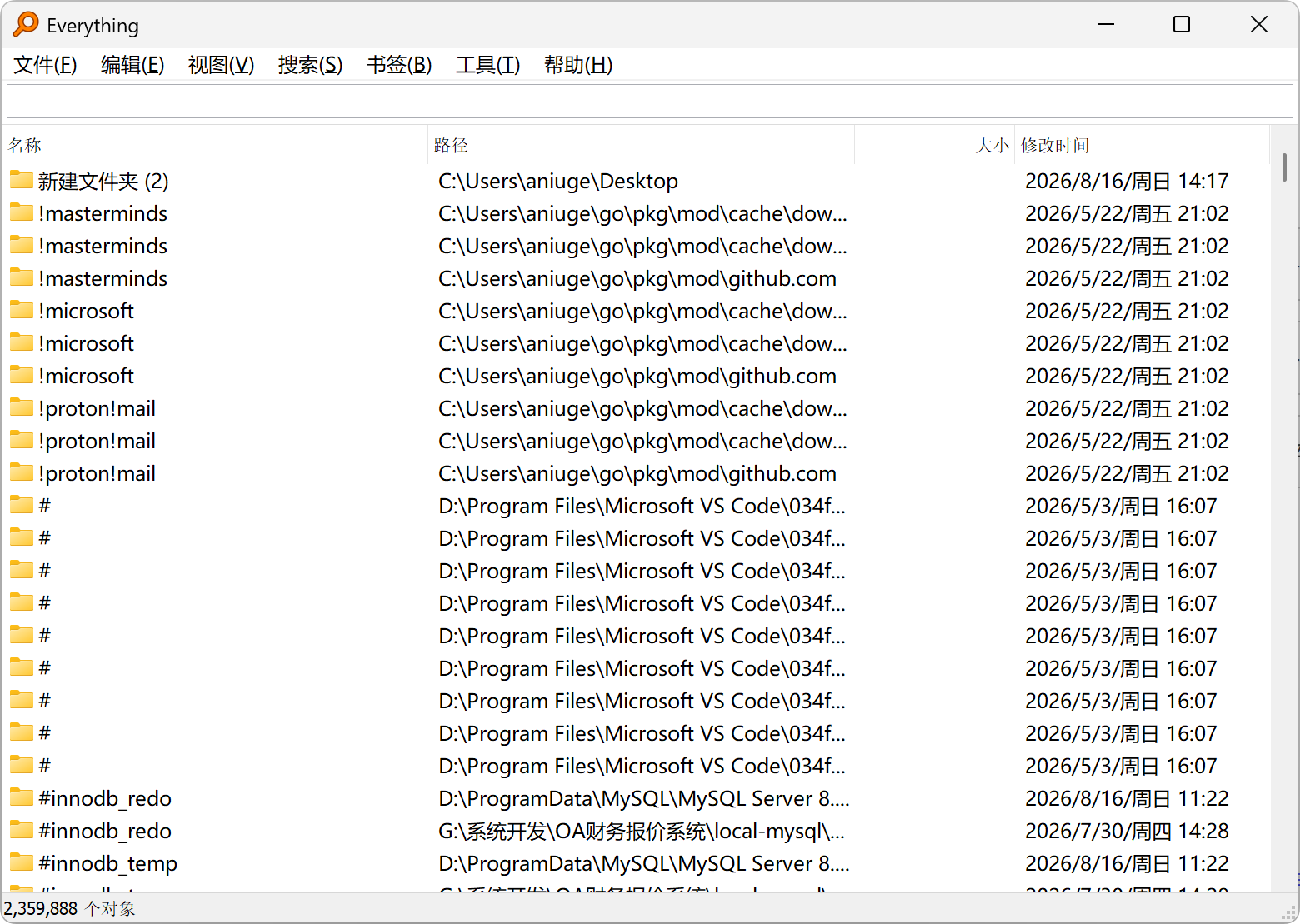The width and height of the screenshot is (1300, 924).
Task: Select !proton!mail name in the github.com row
Action: coord(97,473)
